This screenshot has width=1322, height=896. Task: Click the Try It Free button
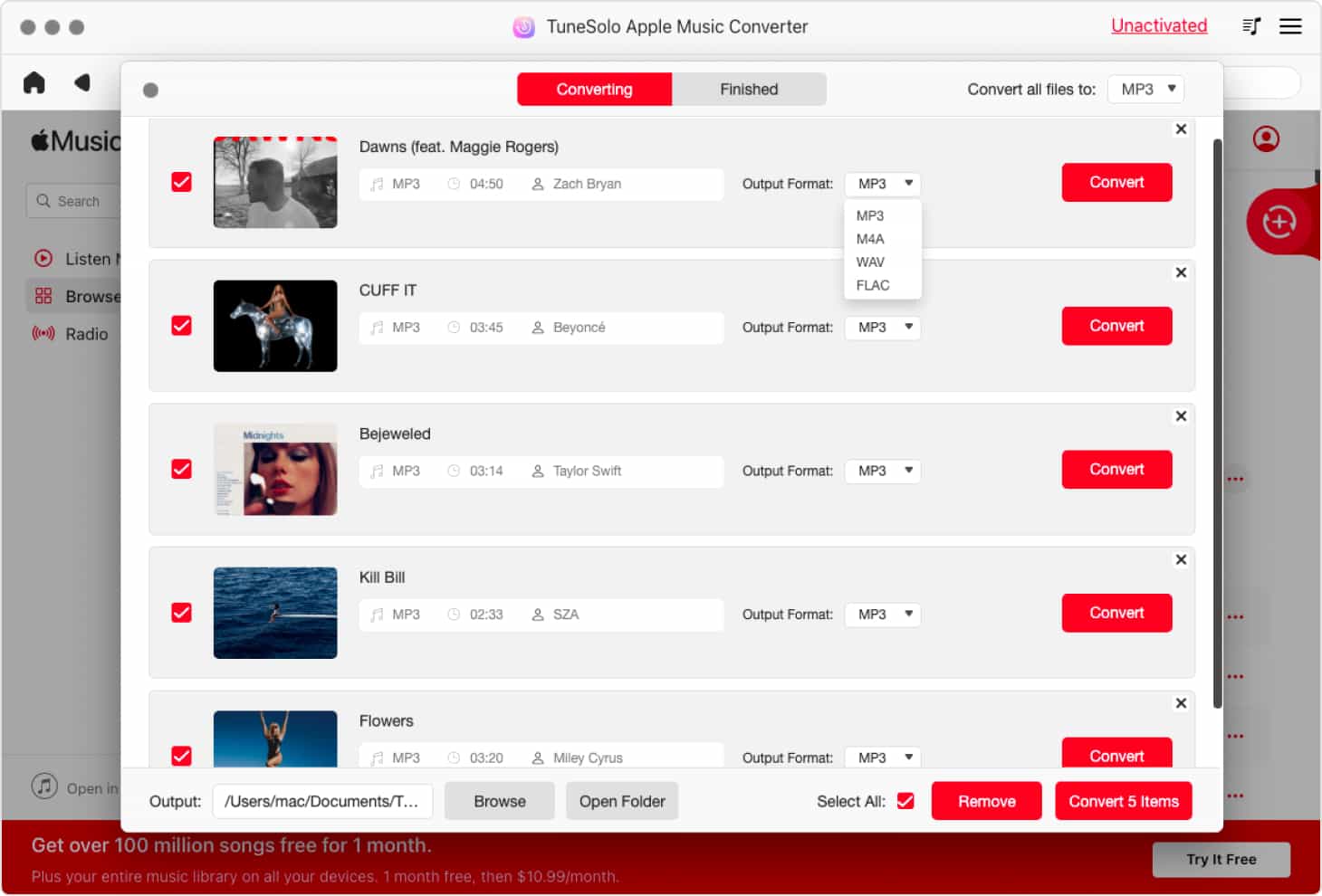1221,859
